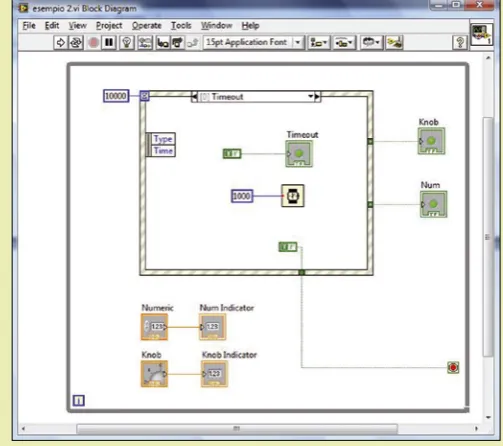Toggle Highlight Execution lightbulb
The width and height of the screenshot is (503, 446).
[127, 43]
